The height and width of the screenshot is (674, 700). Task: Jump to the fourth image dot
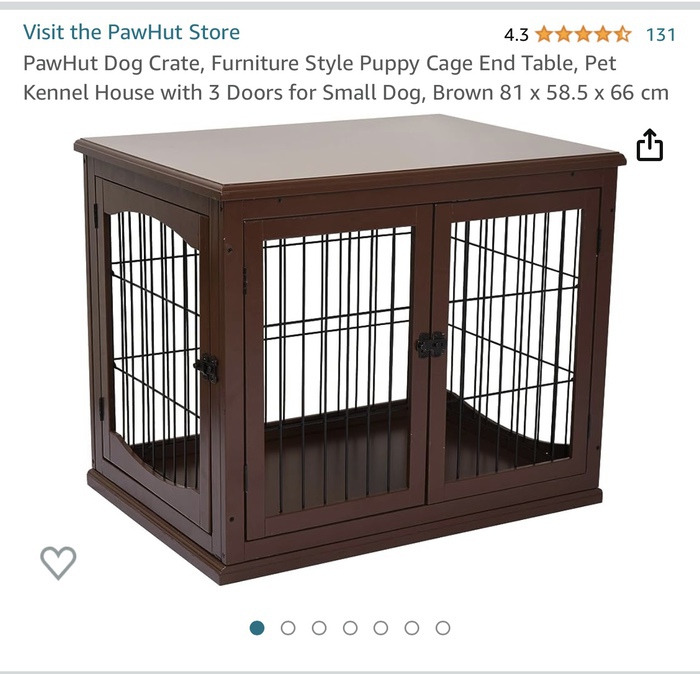pyautogui.click(x=350, y=628)
